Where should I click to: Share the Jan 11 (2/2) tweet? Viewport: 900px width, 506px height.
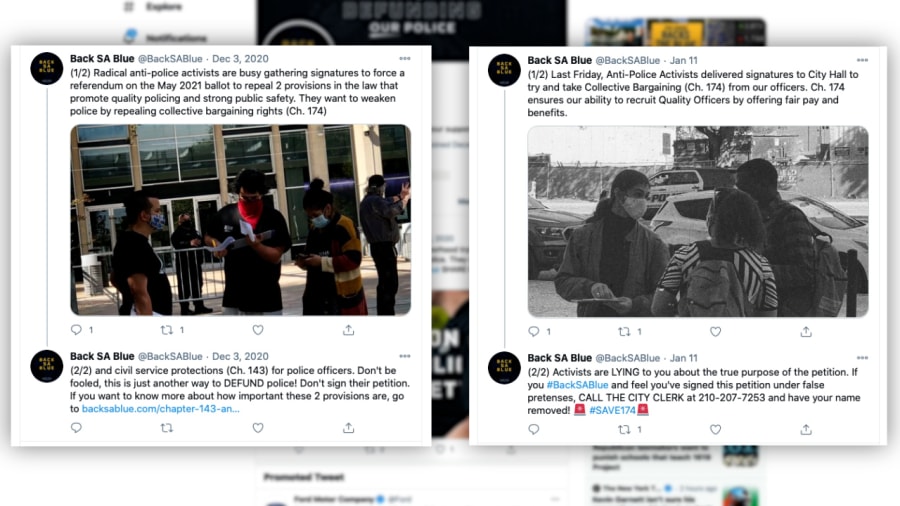point(806,429)
